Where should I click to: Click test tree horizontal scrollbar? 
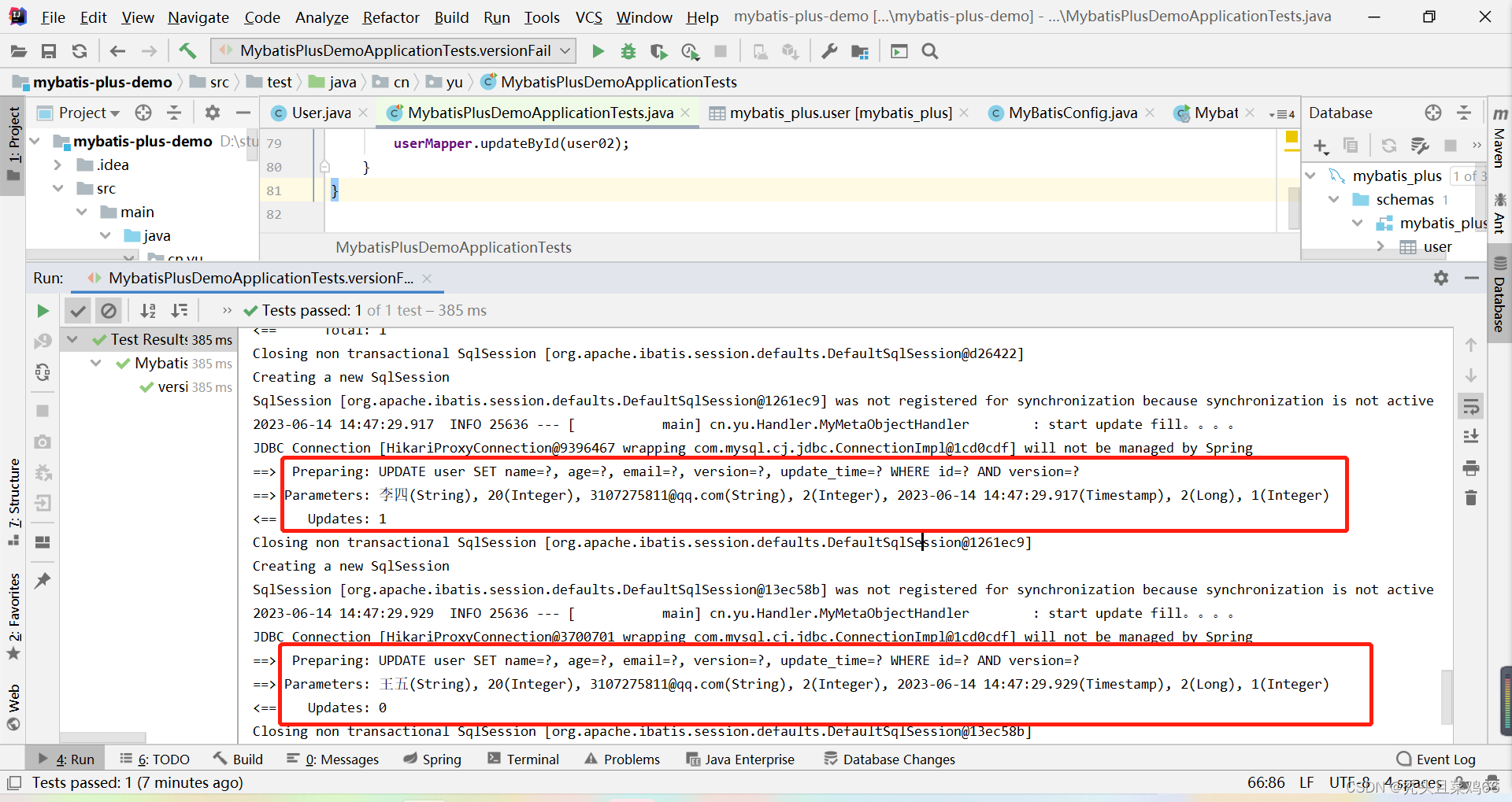click(102, 738)
